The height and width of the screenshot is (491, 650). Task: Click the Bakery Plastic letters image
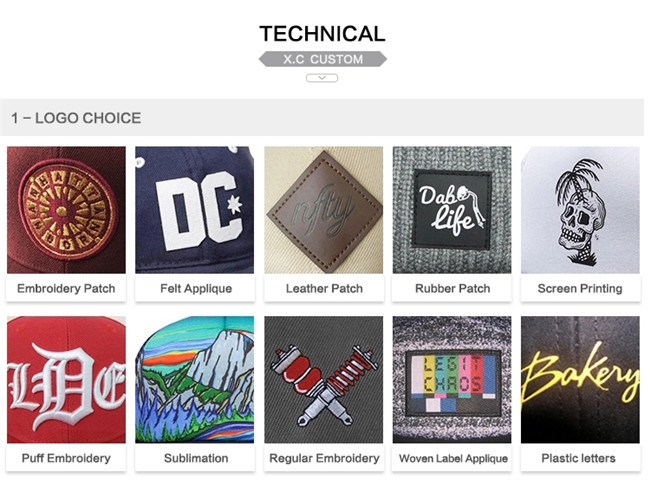point(580,379)
